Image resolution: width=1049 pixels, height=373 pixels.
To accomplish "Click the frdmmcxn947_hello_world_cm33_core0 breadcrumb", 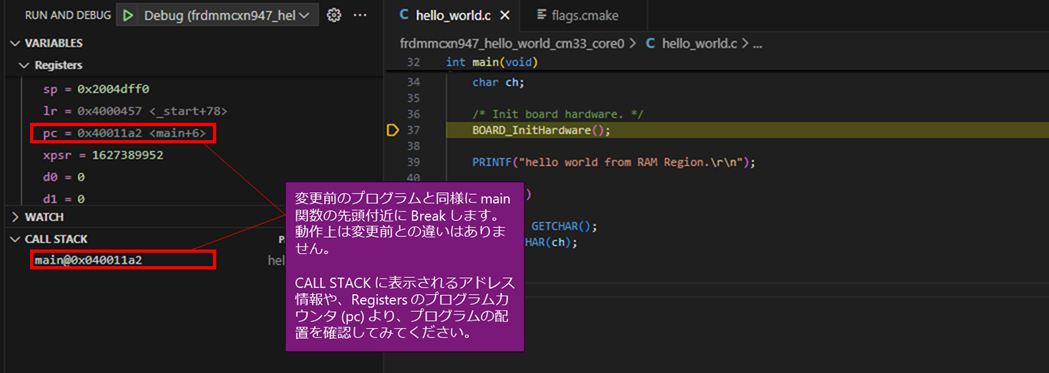I will click(x=512, y=44).
